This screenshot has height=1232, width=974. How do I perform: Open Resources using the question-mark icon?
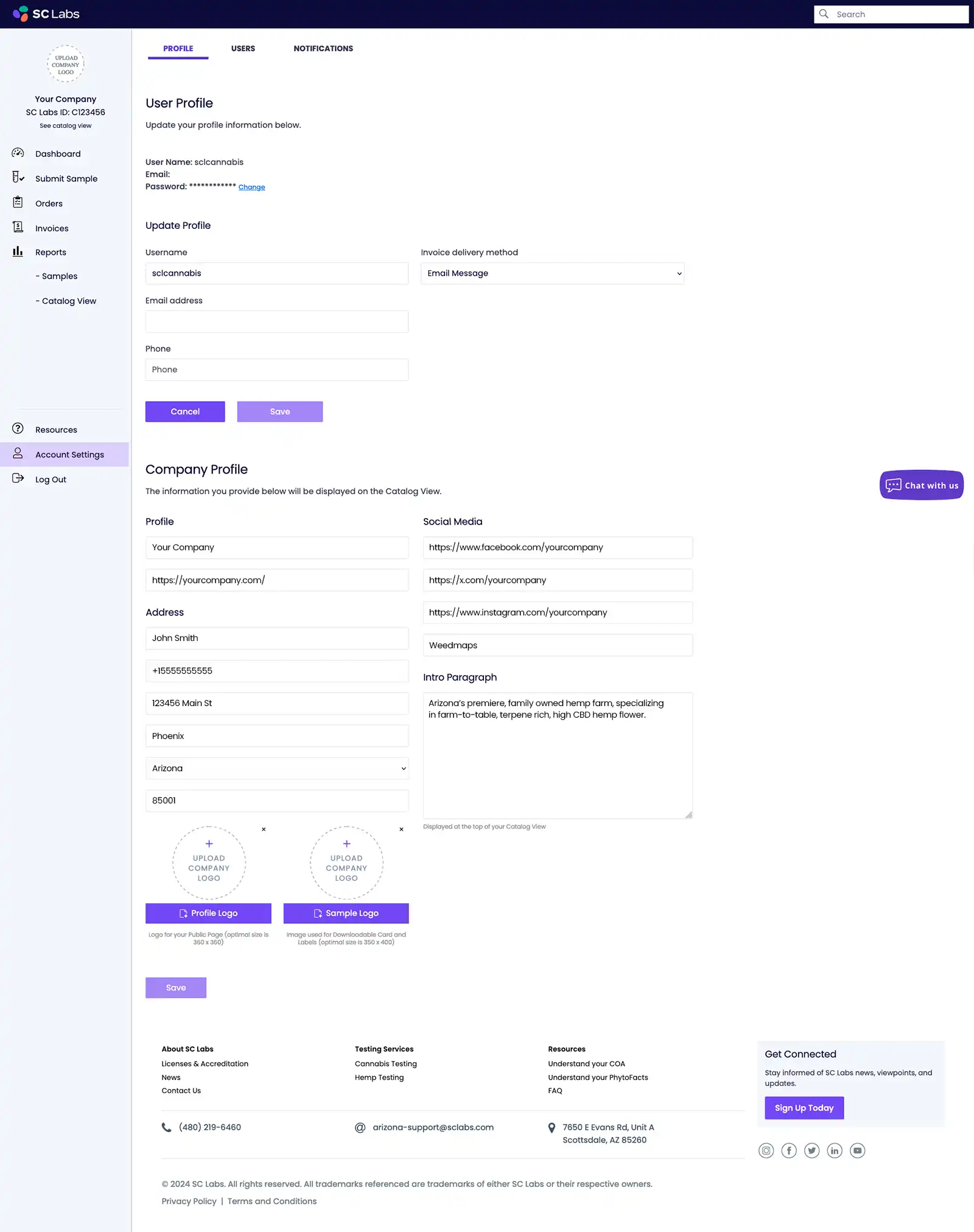pos(17,429)
